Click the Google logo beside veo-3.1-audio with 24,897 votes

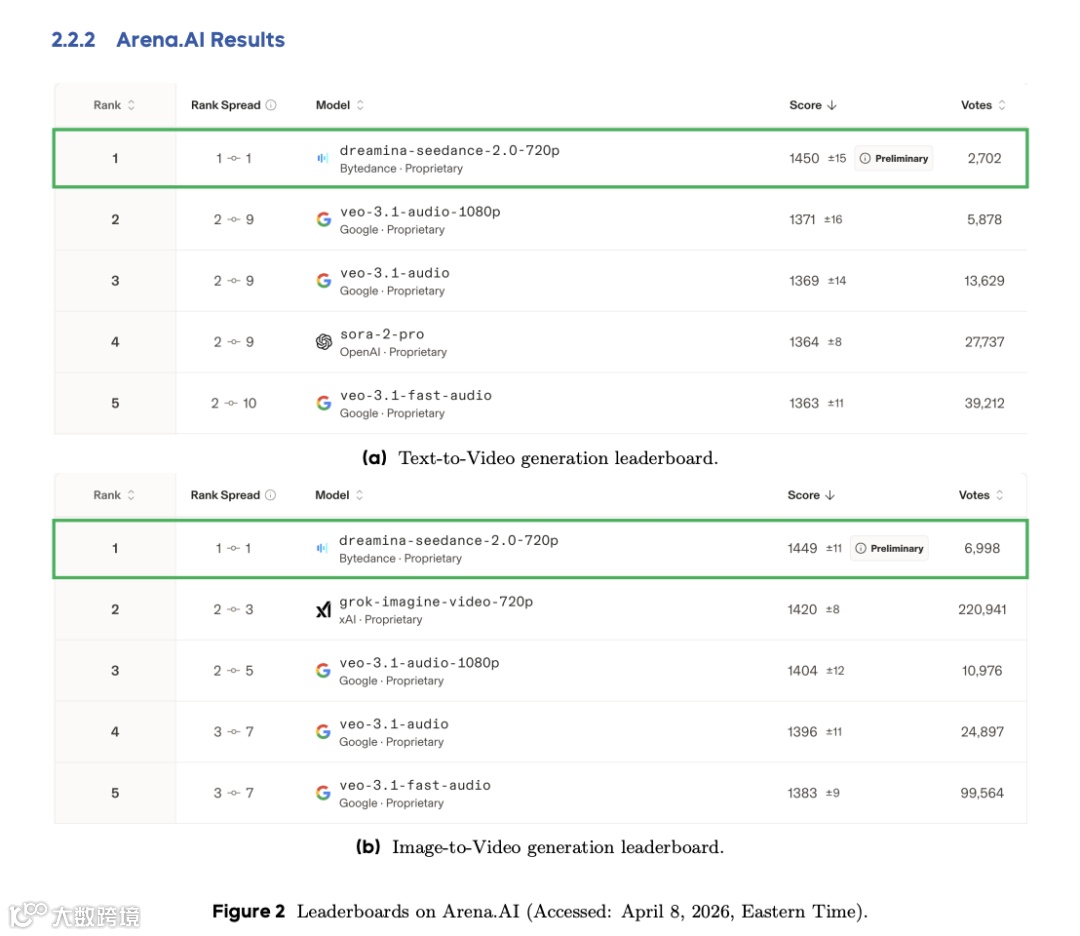click(x=323, y=732)
